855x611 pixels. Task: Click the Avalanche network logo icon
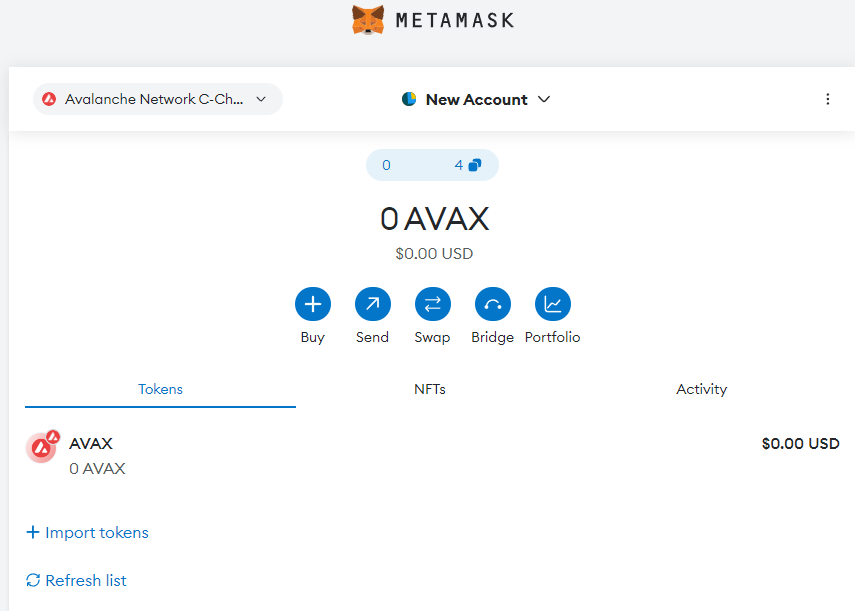point(49,99)
